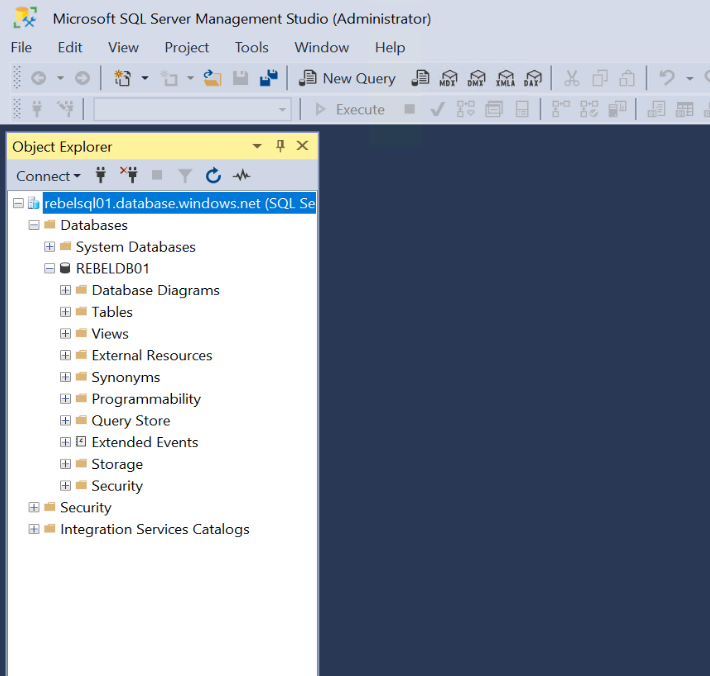Select Security folder under REBELDB01

coord(117,486)
